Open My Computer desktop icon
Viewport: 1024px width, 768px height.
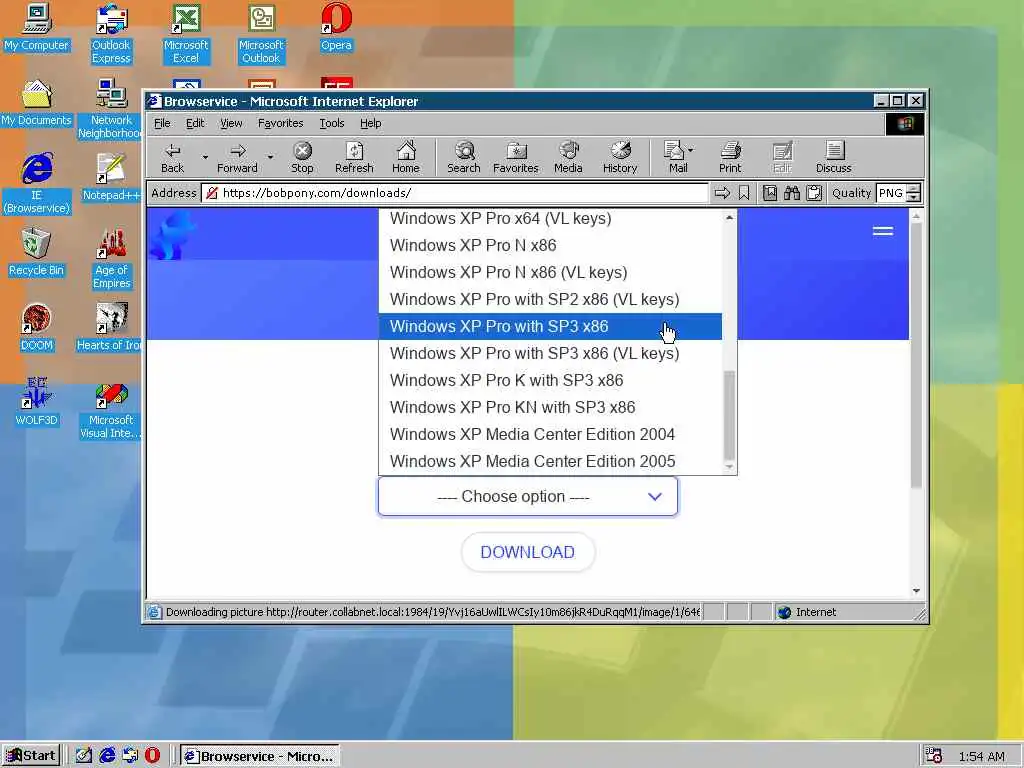click(37, 27)
